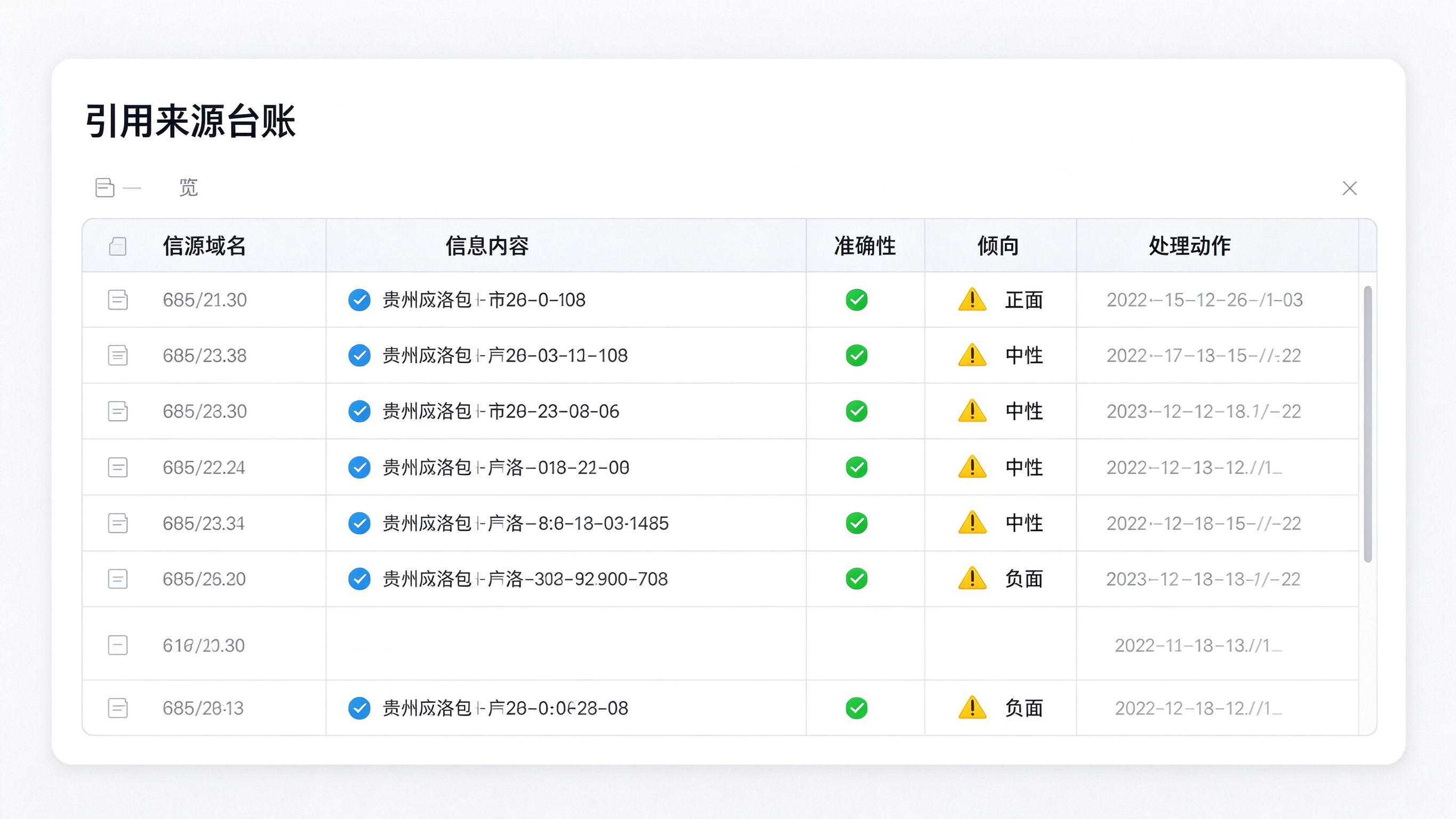The width and height of the screenshot is (1456, 819).
Task: Click the 信息内容 column header
Action: point(487,246)
